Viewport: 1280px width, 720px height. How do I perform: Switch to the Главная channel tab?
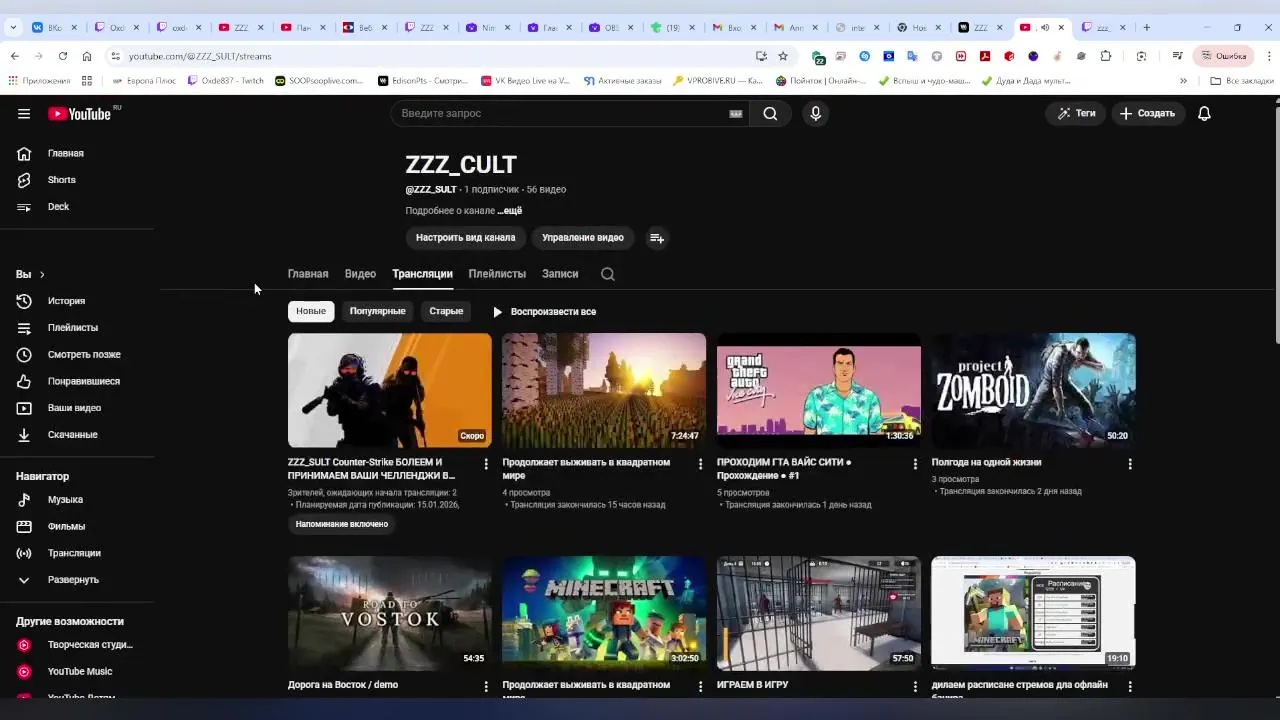pyautogui.click(x=308, y=274)
